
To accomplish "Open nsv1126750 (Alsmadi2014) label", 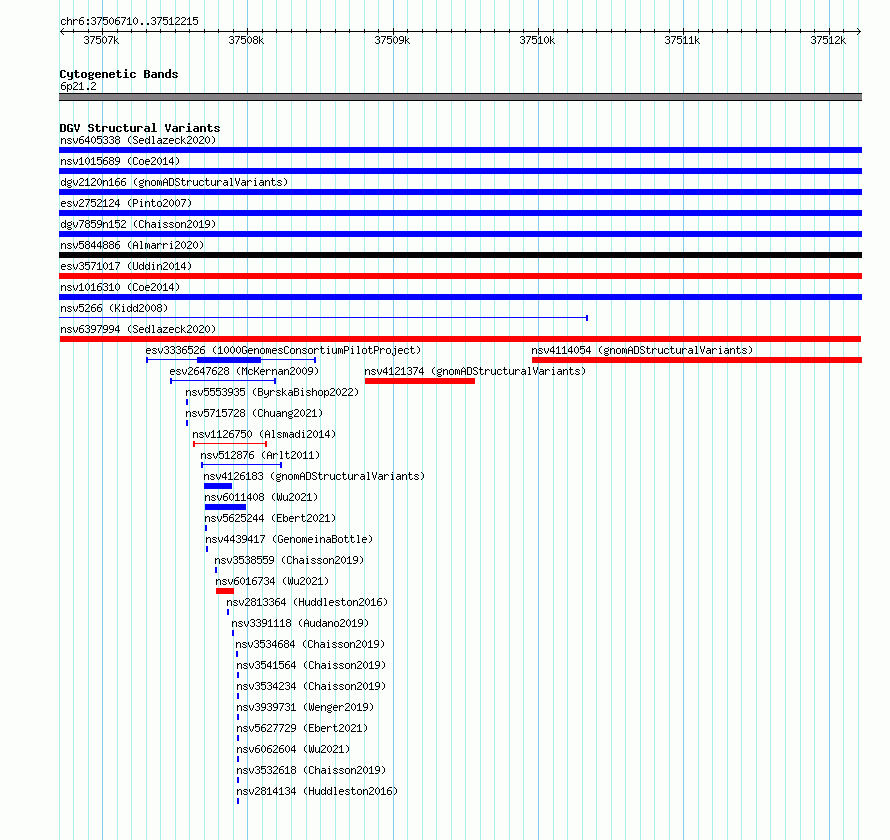I will coord(264,434).
